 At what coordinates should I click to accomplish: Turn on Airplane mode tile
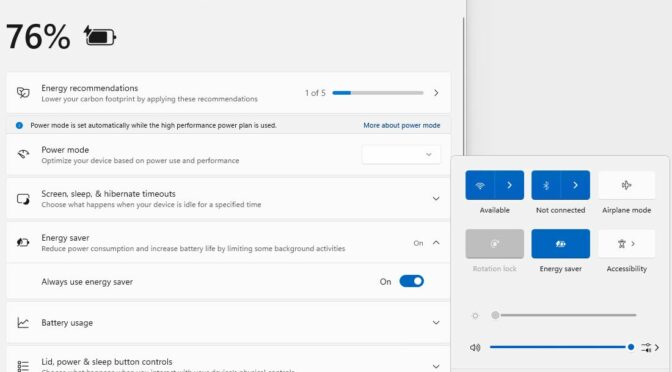[626, 185]
